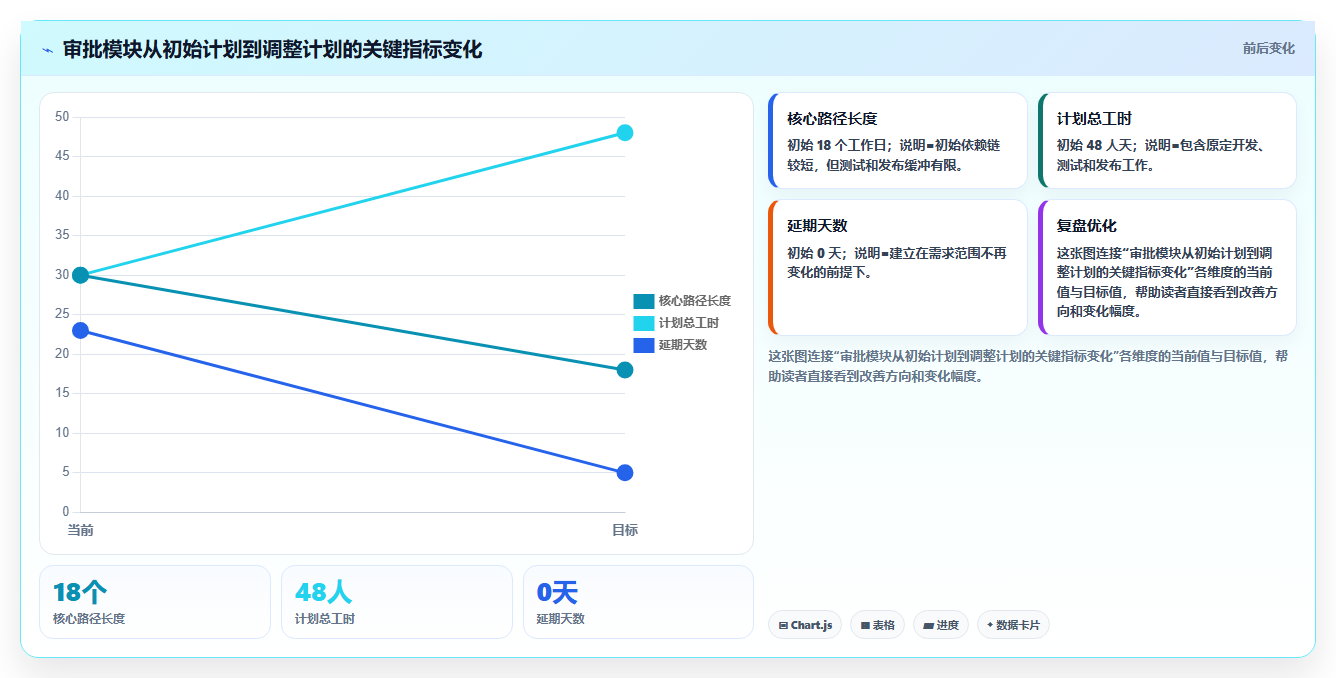Screen dimensions: 1336x678
Task: Click the 核心路径长度 target point at 18
Action: [625, 370]
